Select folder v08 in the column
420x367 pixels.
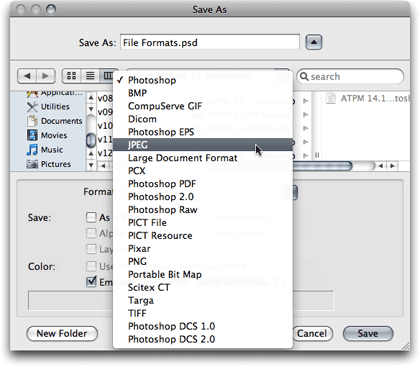pos(105,98)
